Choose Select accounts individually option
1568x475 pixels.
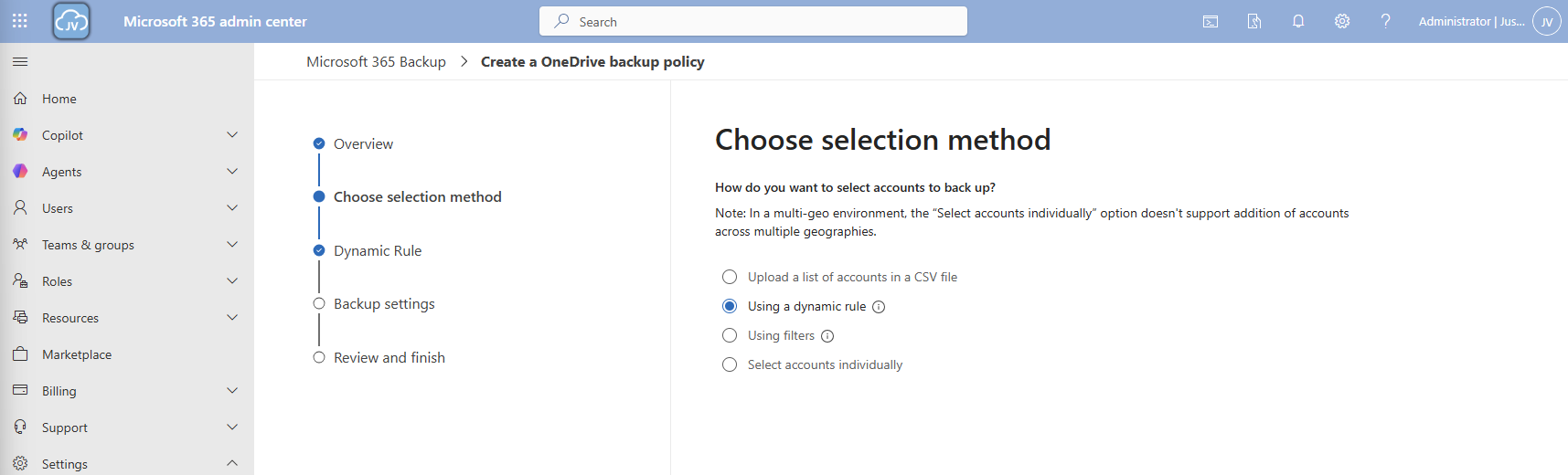[x=730, y=364]
